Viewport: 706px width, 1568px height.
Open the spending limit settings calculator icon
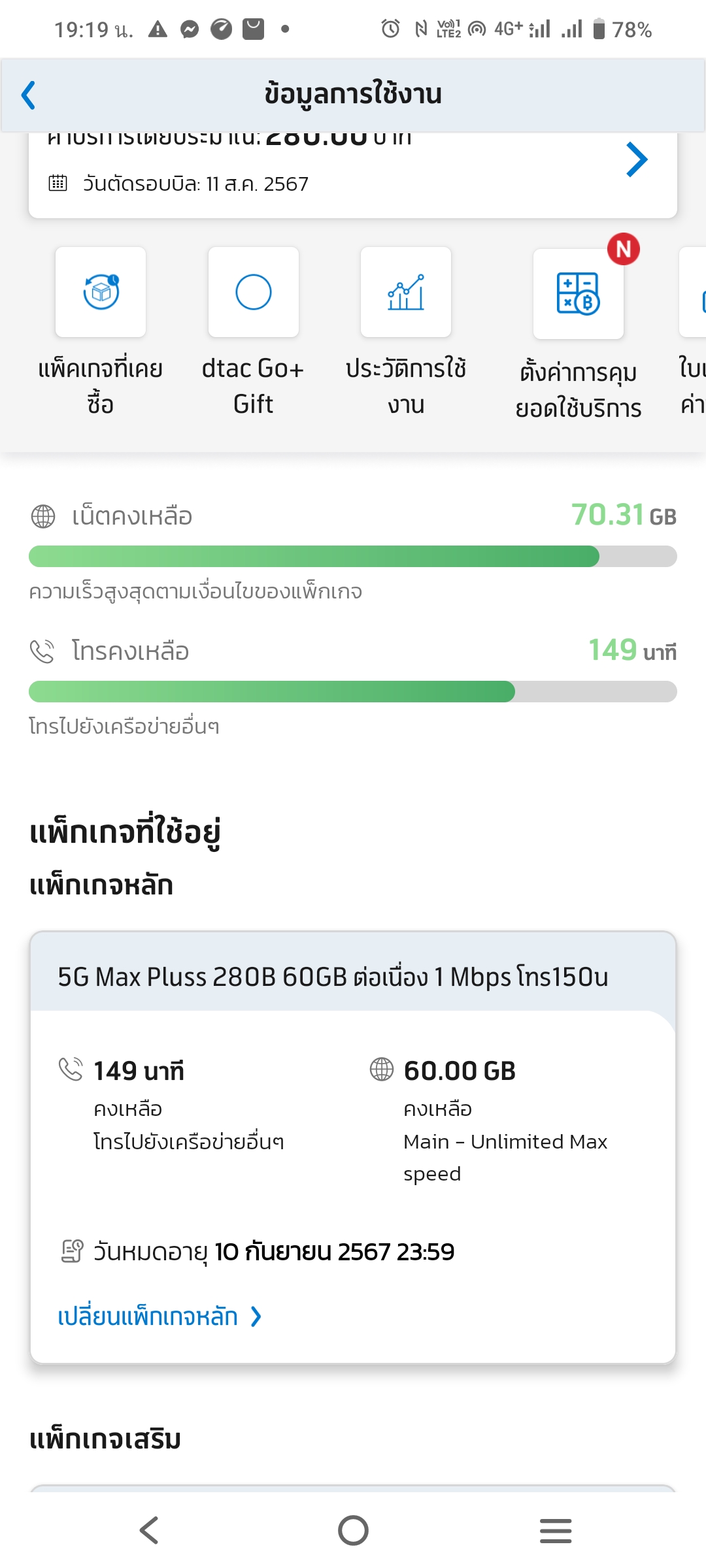(578, 294)
